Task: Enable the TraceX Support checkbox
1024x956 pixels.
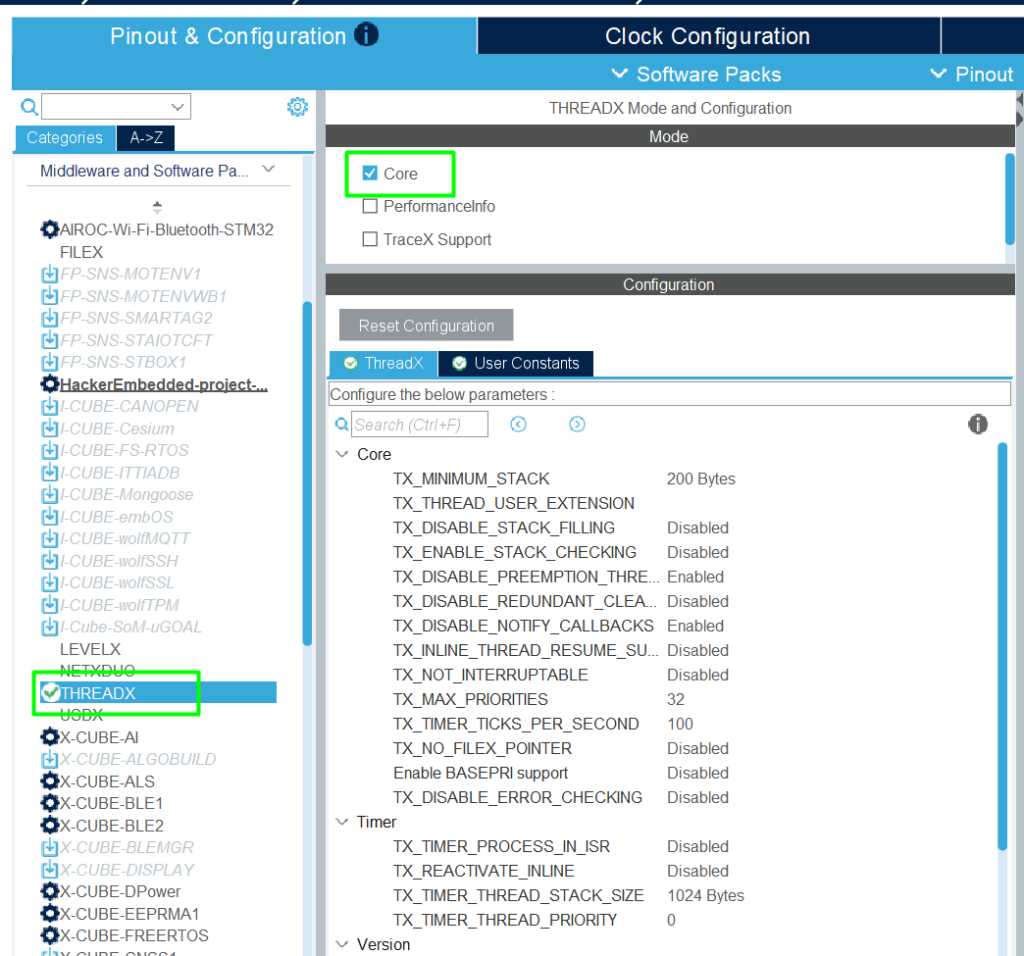Action: point(370,240)
